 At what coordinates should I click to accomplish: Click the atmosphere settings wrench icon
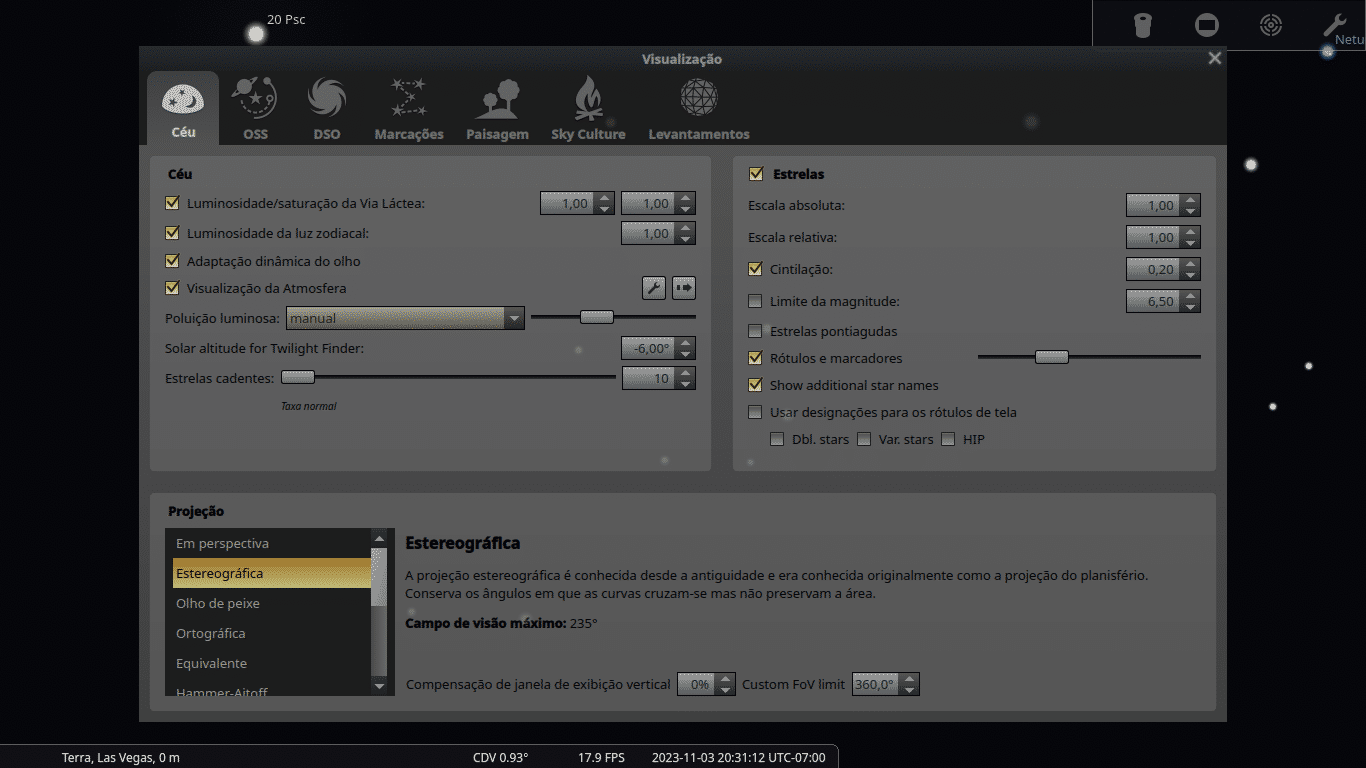pos(653,288)
